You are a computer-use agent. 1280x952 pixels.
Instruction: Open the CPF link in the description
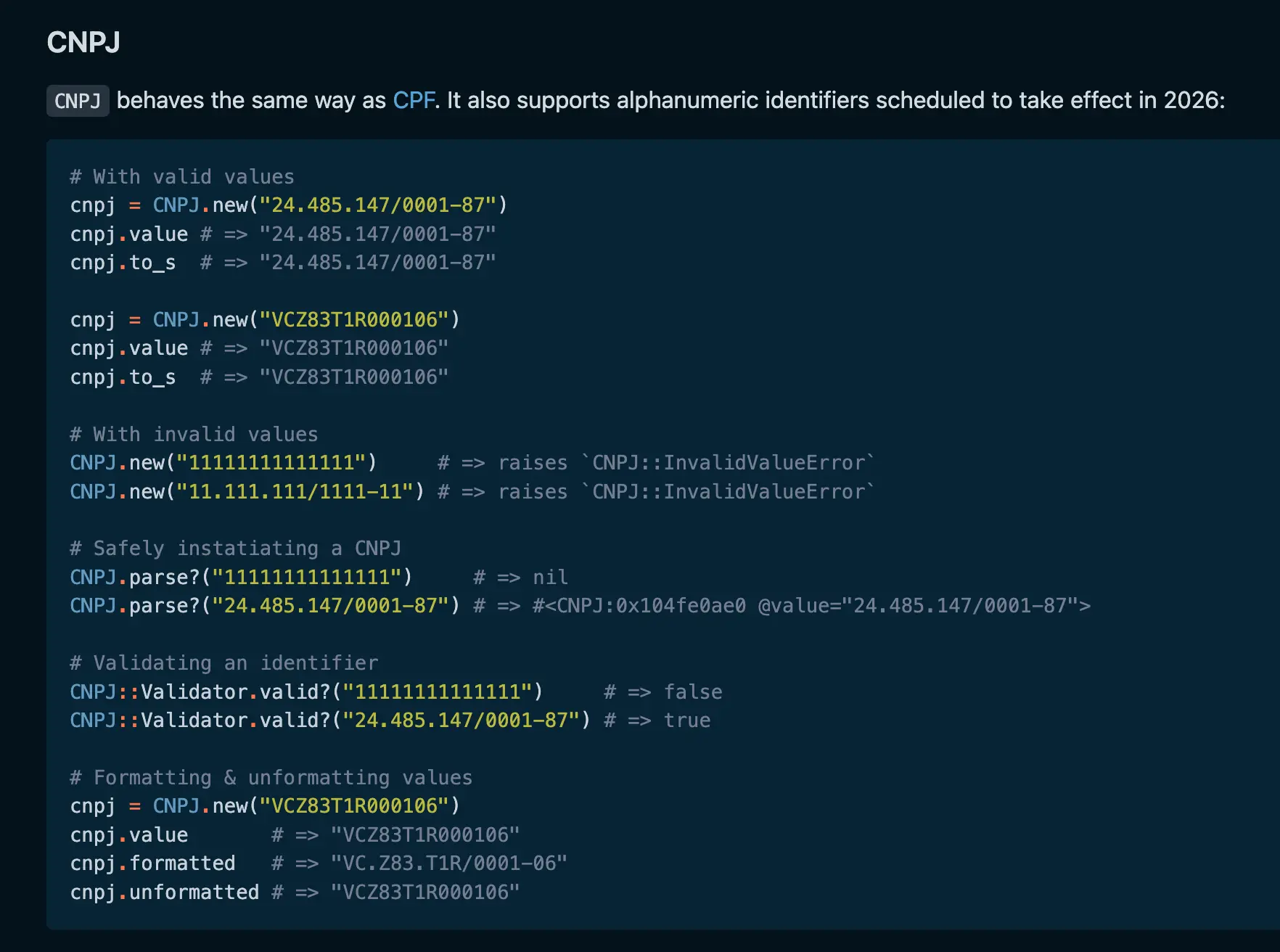click(x=414, y=100)
